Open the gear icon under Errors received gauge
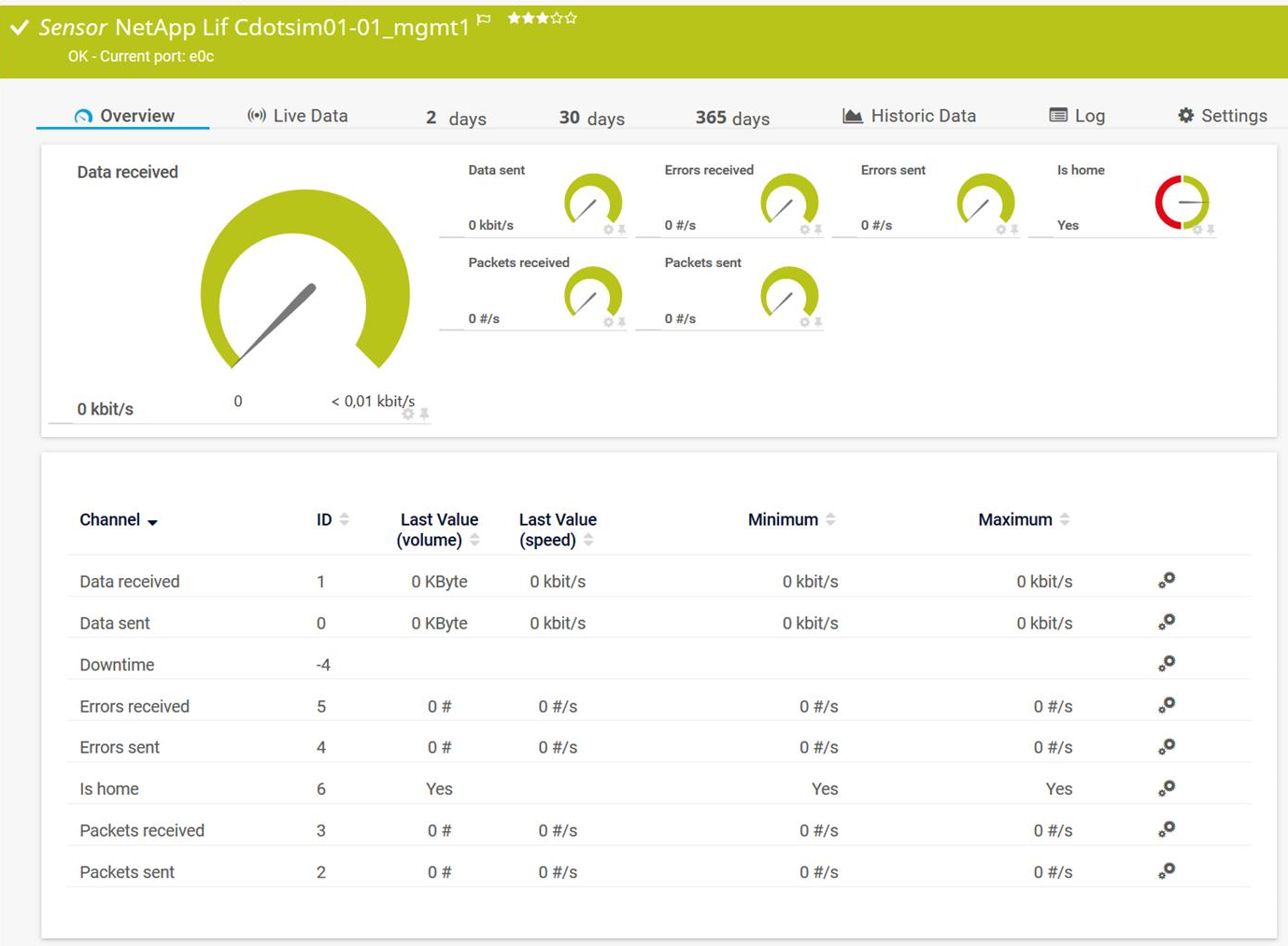1288x946 pixels. pyautogui.click(x=803, y=229)
